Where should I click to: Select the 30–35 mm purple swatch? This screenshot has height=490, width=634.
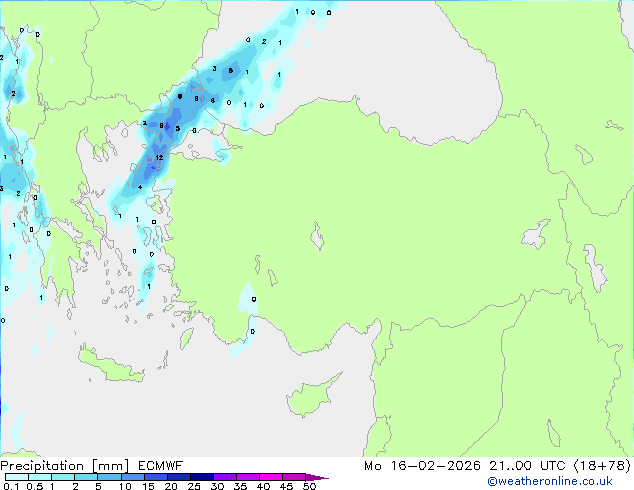coord(224,477)
